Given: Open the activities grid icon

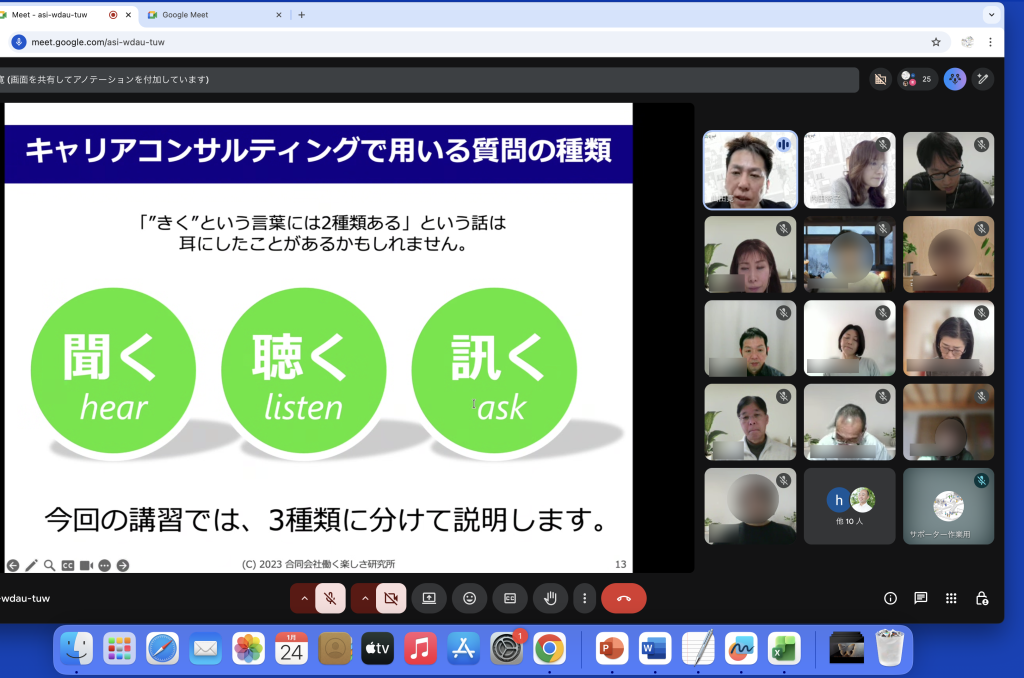Looking at the screenshot, I should coord(951,598).
